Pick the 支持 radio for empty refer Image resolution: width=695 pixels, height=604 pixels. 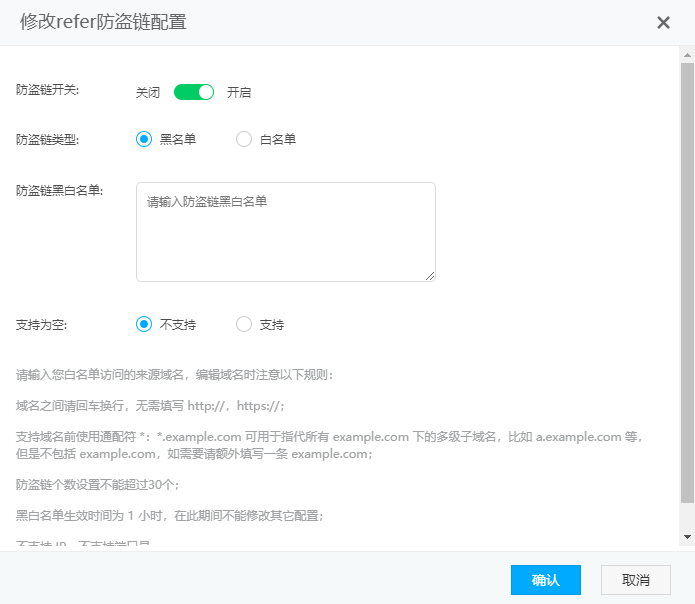point(244,324)
